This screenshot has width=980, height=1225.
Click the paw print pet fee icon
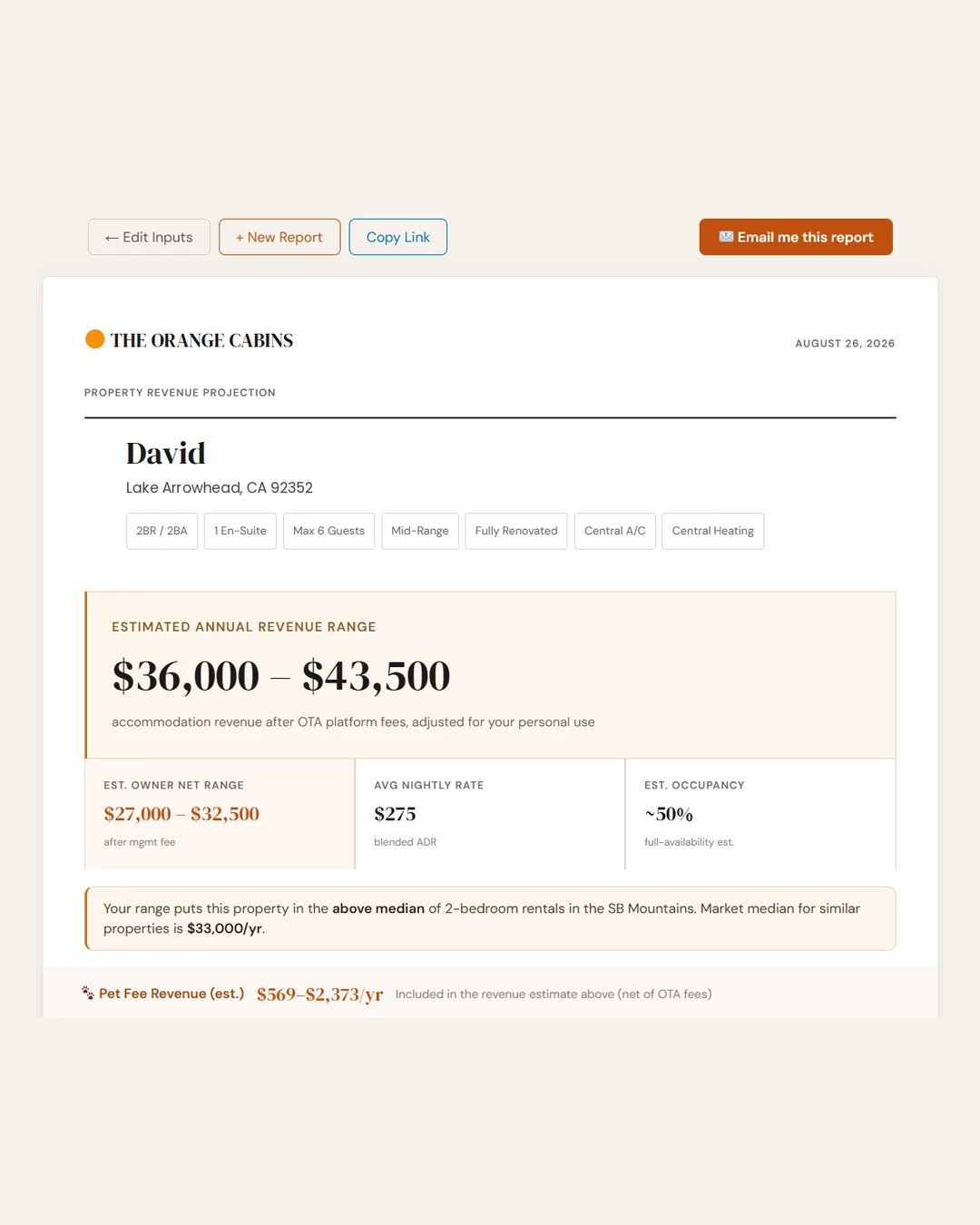(88, 994)
